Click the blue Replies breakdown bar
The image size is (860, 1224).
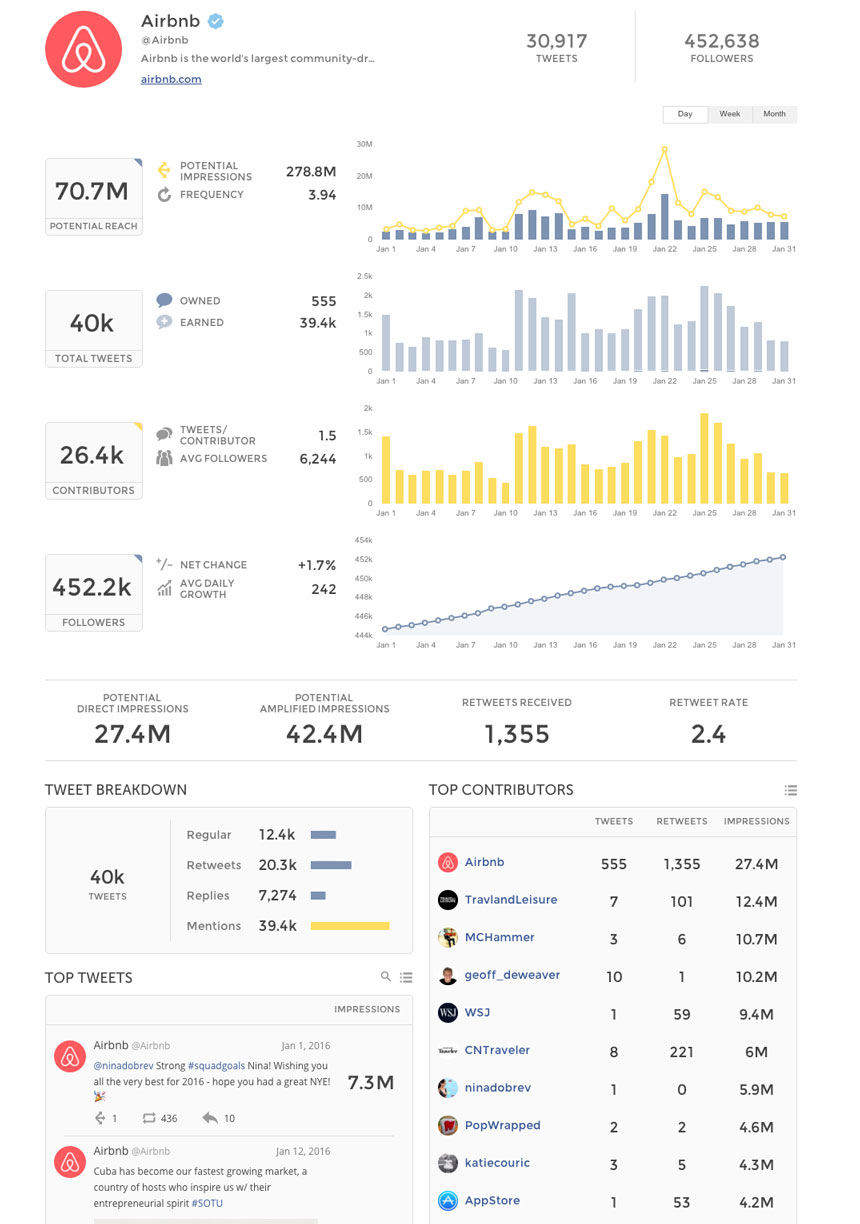click(318, 896)
